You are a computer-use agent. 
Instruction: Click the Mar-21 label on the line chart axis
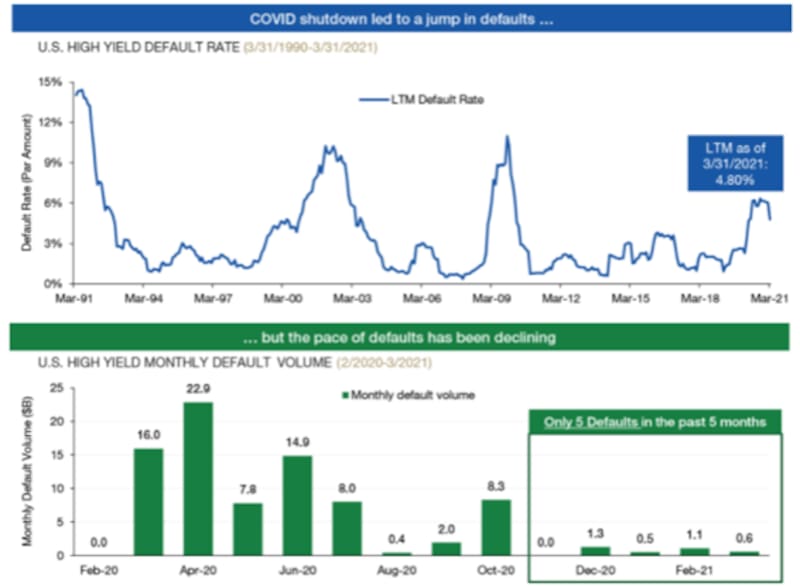(x=766, y=298)
